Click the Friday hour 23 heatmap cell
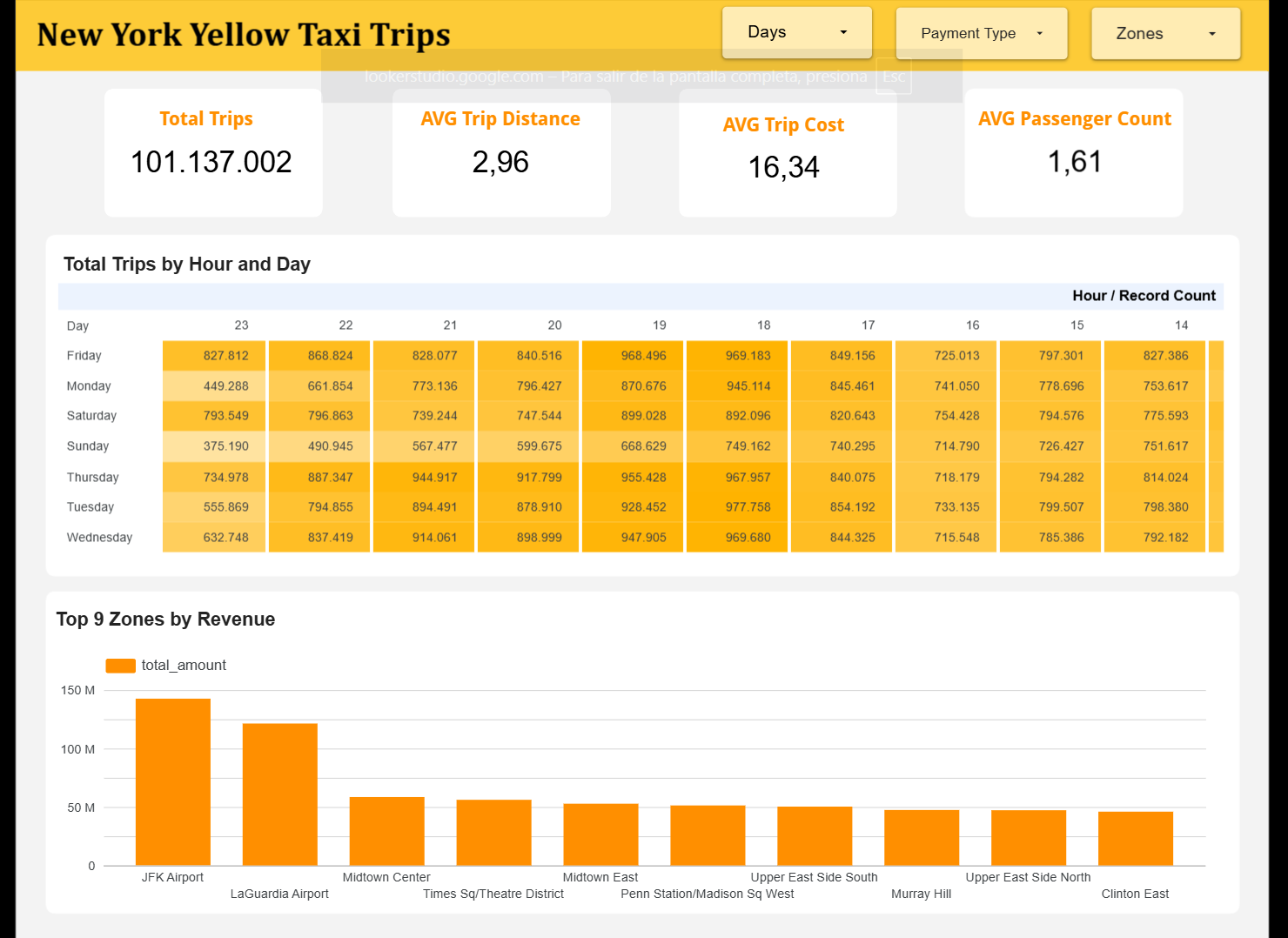This screenshot has width=1288, height=938. (x=213, y=355)
